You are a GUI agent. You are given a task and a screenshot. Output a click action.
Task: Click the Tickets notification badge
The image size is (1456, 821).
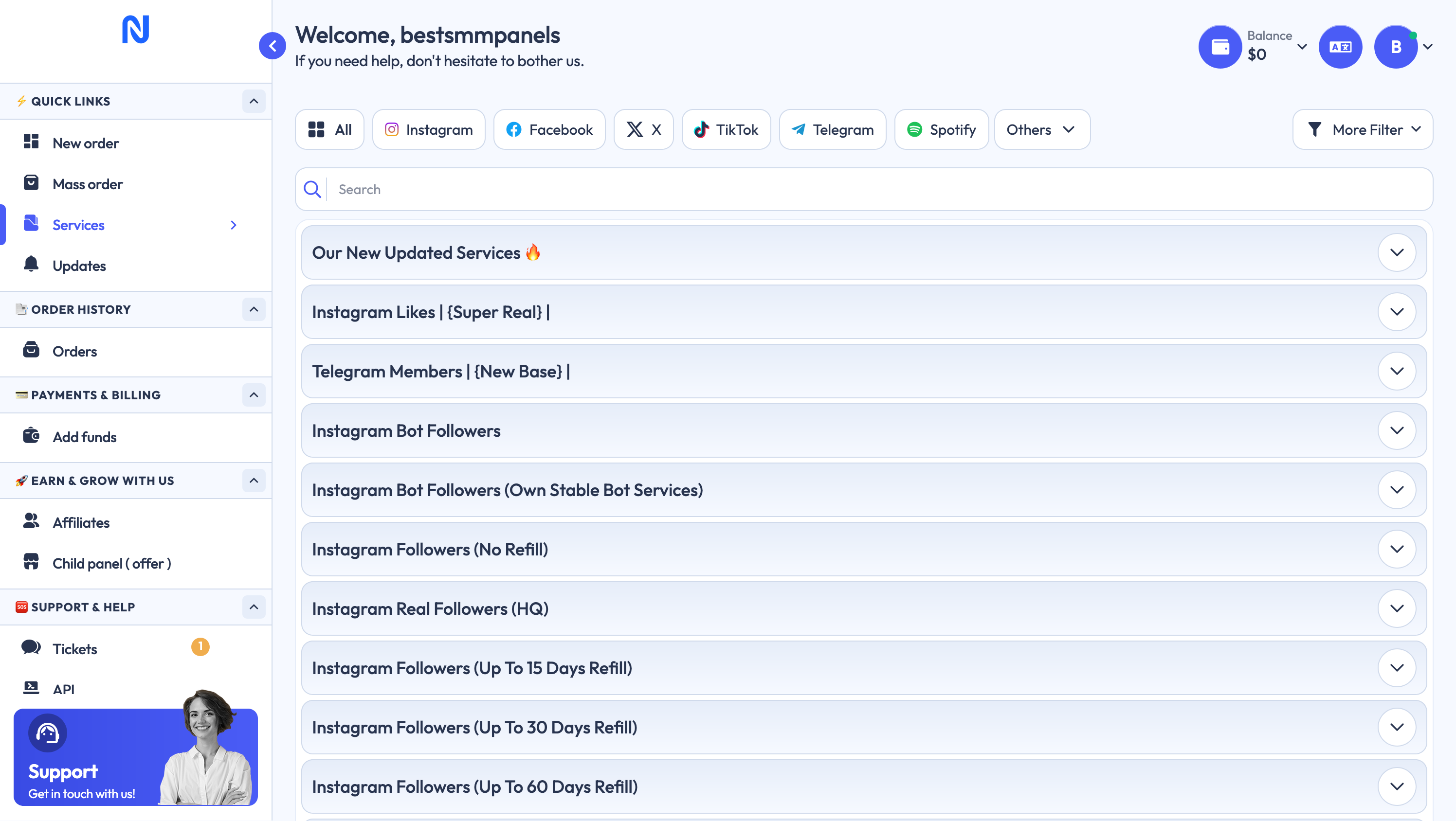point(200,646)
